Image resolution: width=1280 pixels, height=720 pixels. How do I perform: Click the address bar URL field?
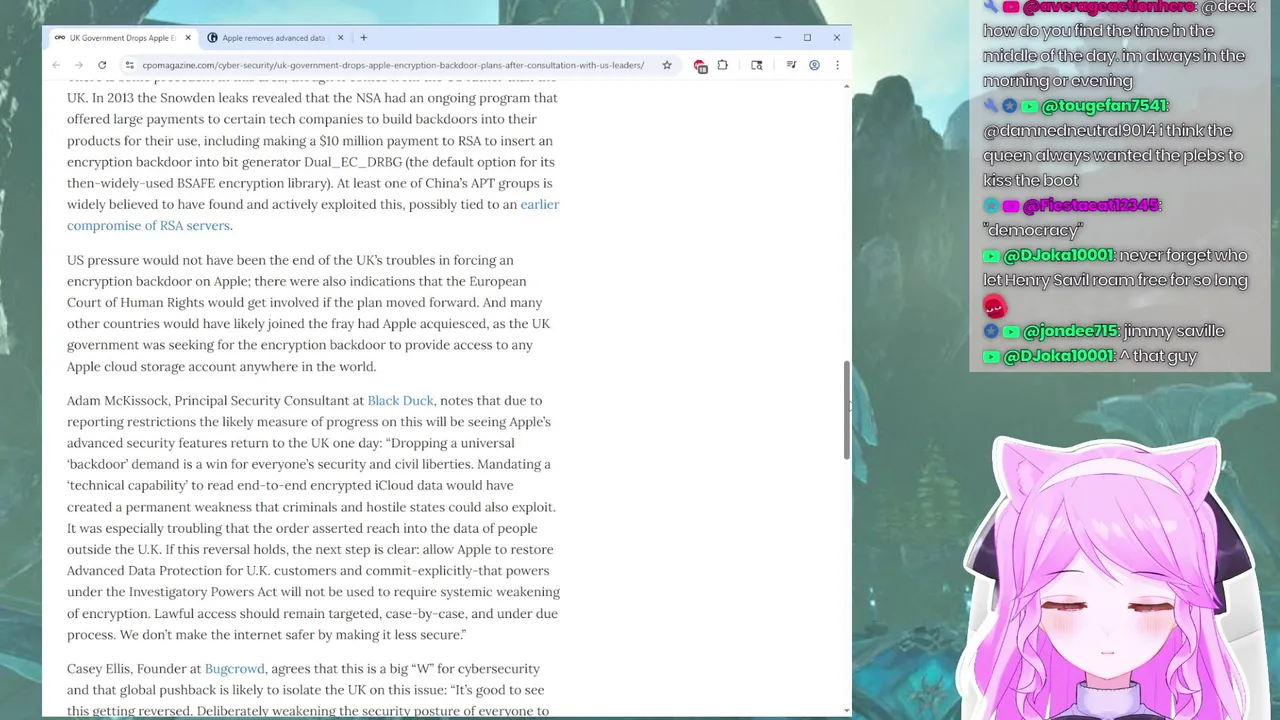(x=393, y=65)
